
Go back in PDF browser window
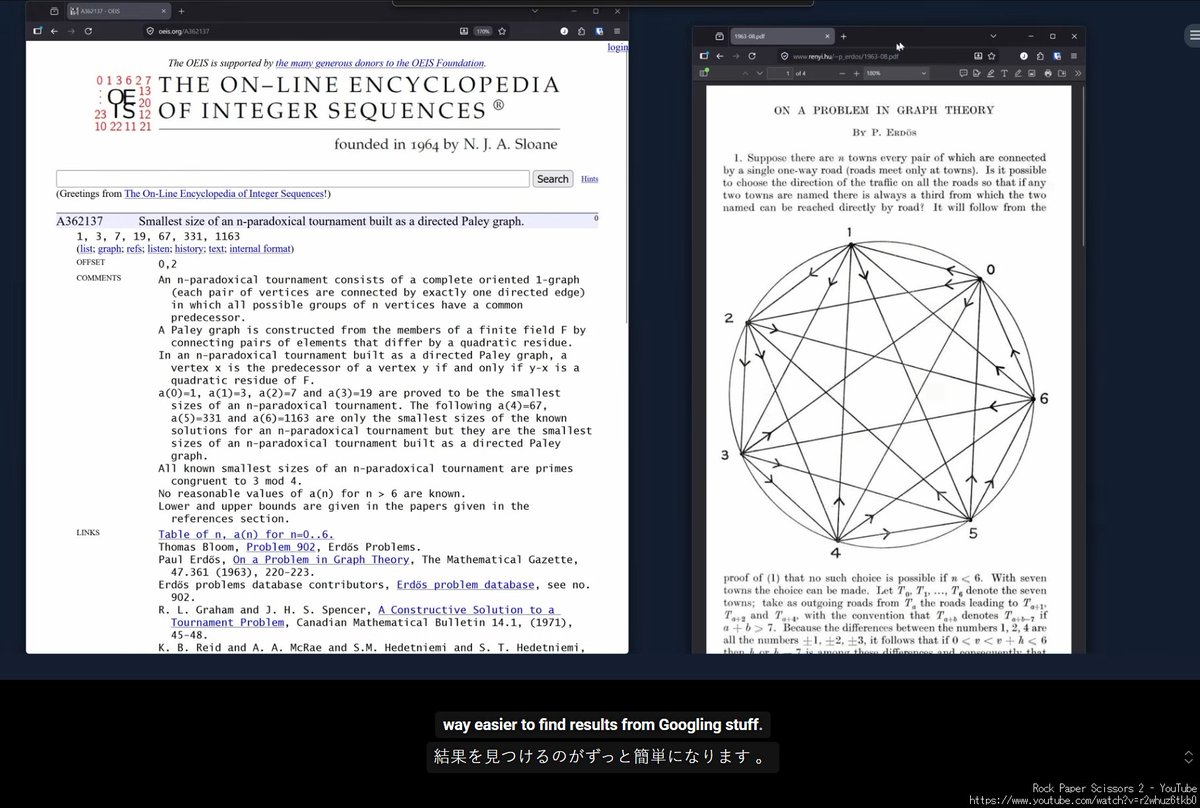pyautogui.click(x=720, y=56)
